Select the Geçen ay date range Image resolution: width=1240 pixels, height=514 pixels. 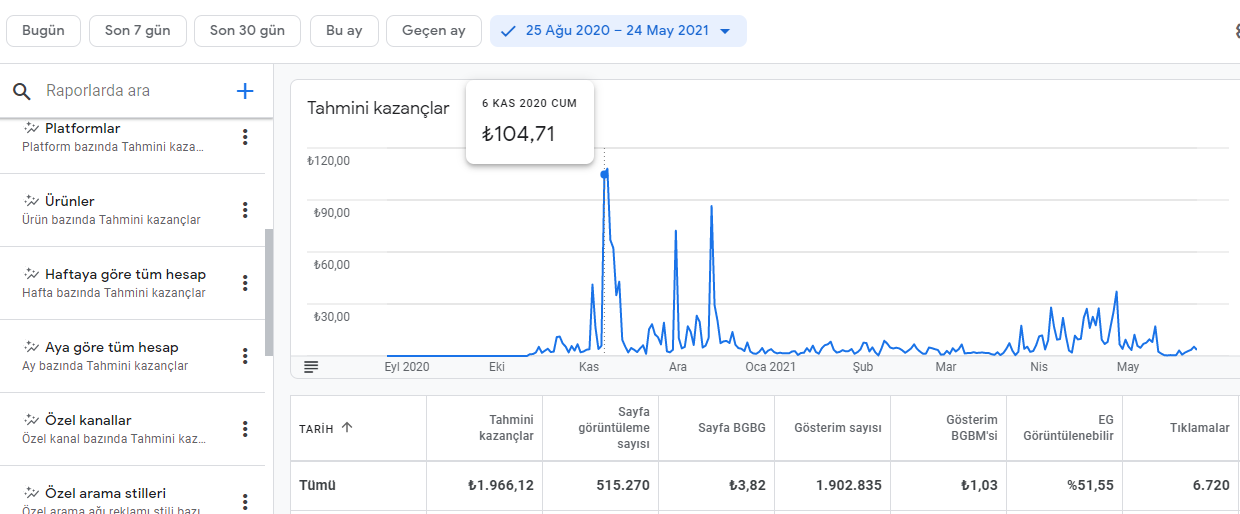tap(433, 31)
